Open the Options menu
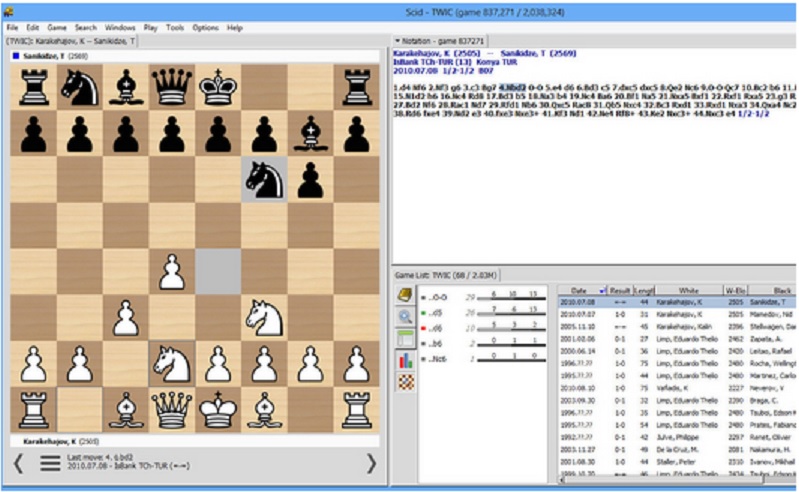This screenshot has height=492, width=799. (x=205, y=28)
